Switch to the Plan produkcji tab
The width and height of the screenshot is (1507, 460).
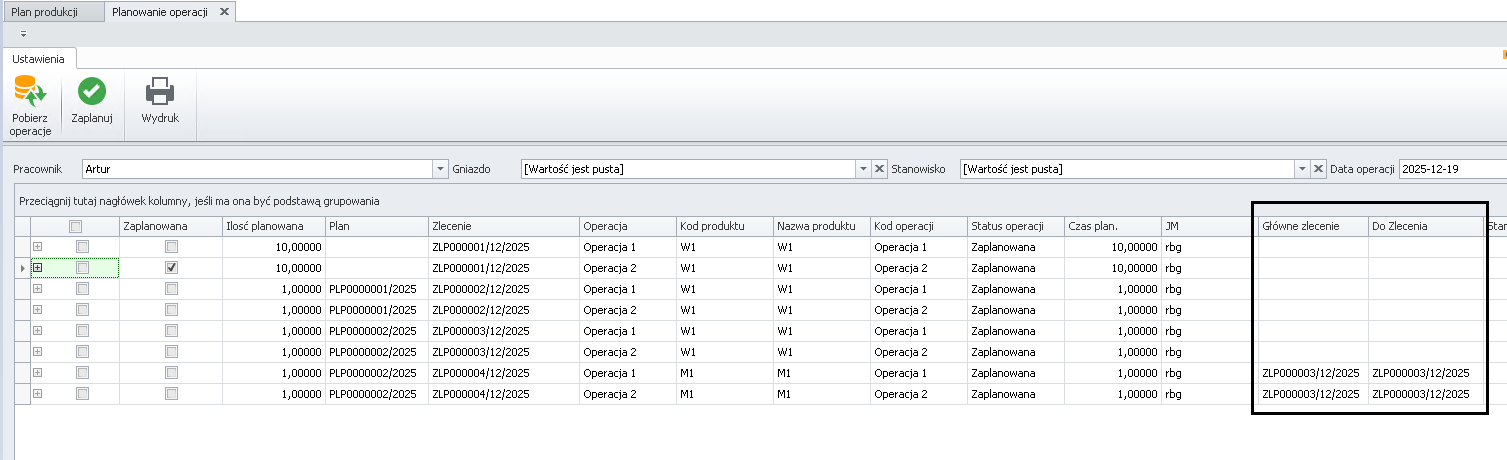51,11
